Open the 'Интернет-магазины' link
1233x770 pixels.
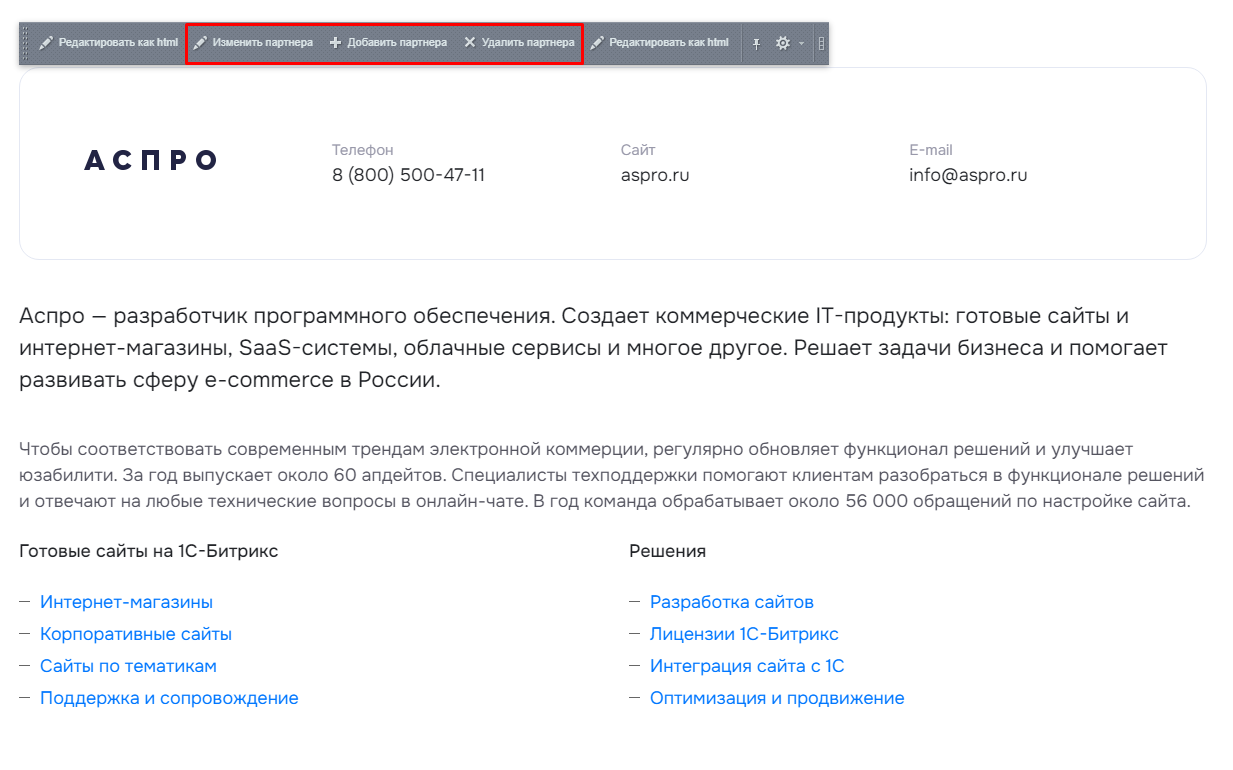click(x=126, y=602)
